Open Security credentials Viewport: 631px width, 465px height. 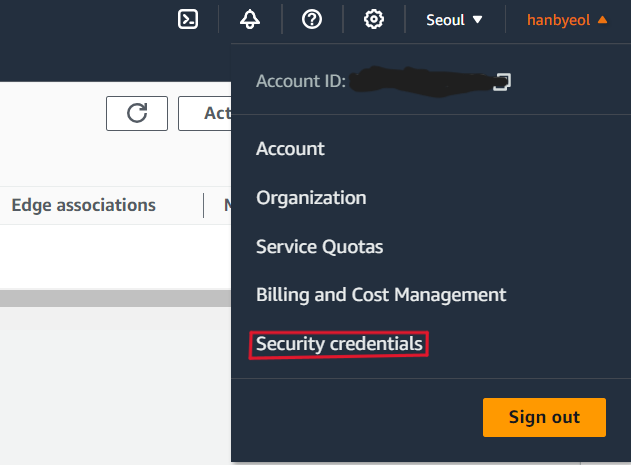pyautogui.click(x=339, y=344)
